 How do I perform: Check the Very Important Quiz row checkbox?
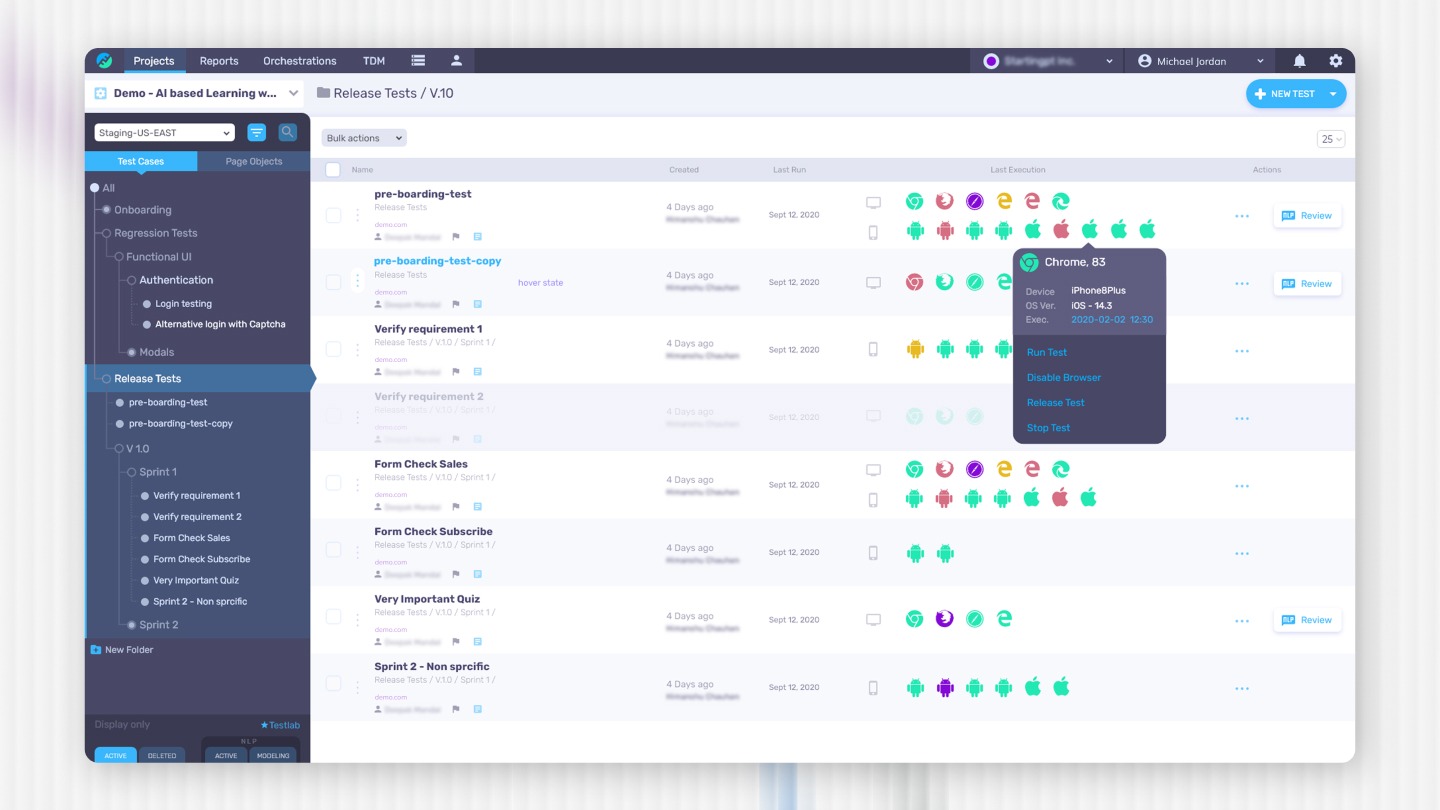coord(333,618)
